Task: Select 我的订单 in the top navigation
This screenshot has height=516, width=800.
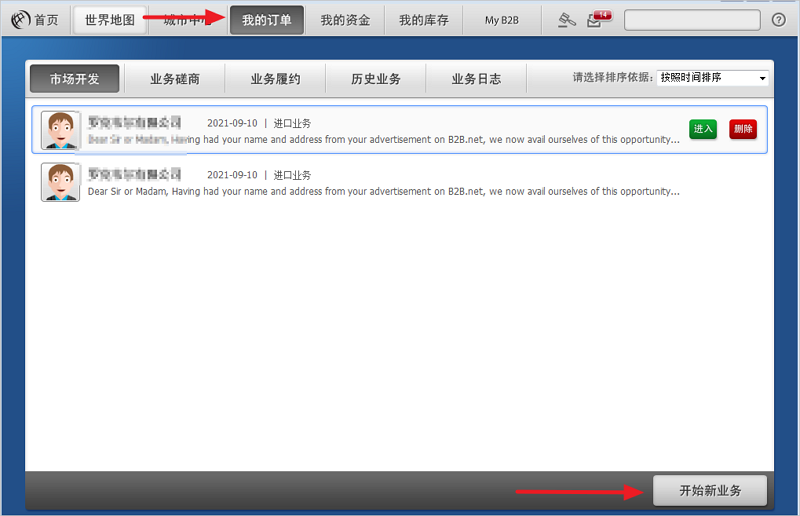Action: 267,20
